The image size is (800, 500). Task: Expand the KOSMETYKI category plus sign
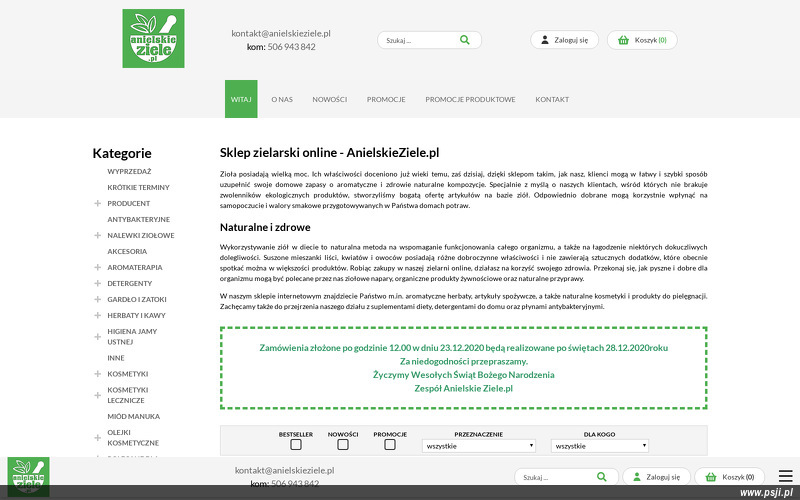97,374
